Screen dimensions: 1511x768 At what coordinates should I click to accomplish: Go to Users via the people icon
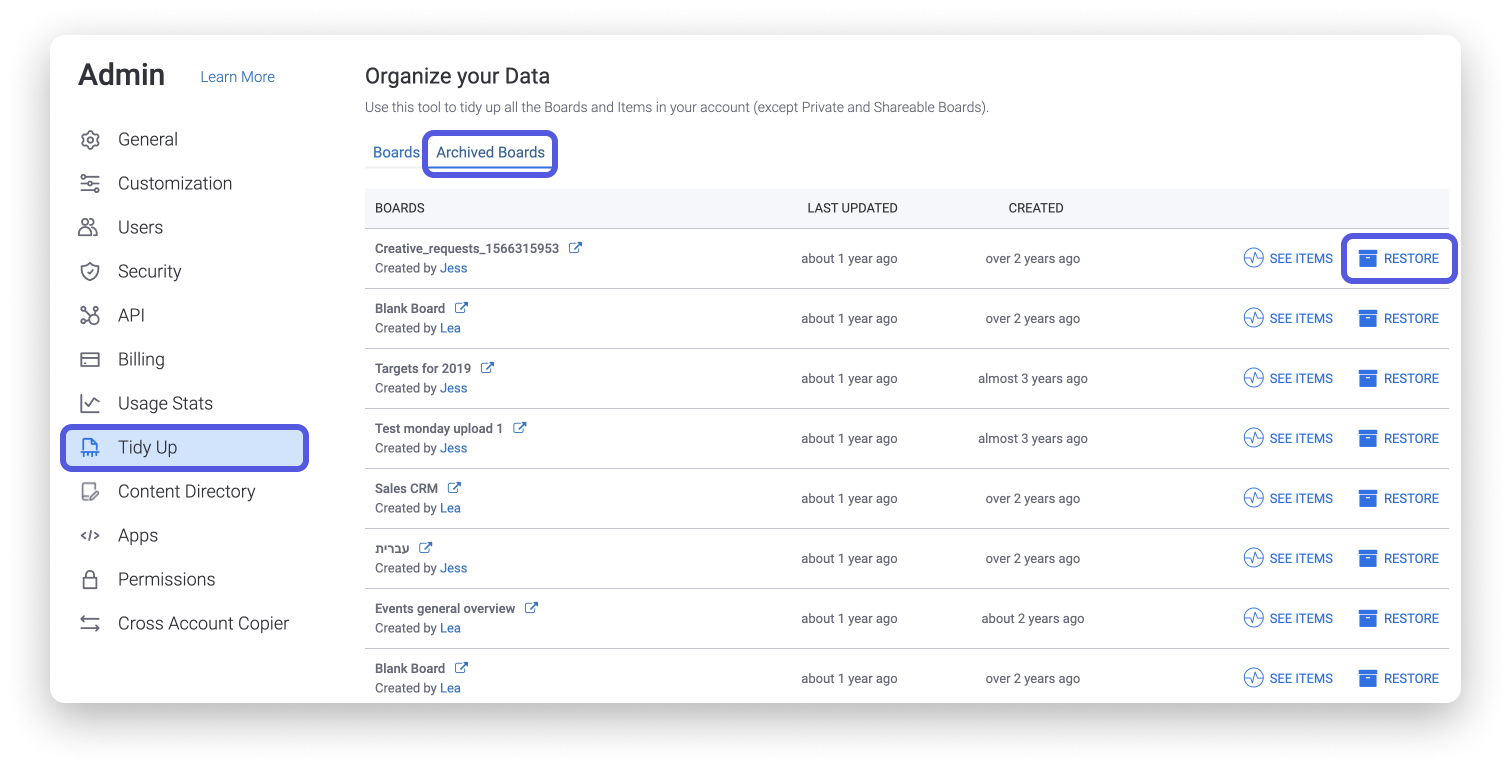(89, 228)
